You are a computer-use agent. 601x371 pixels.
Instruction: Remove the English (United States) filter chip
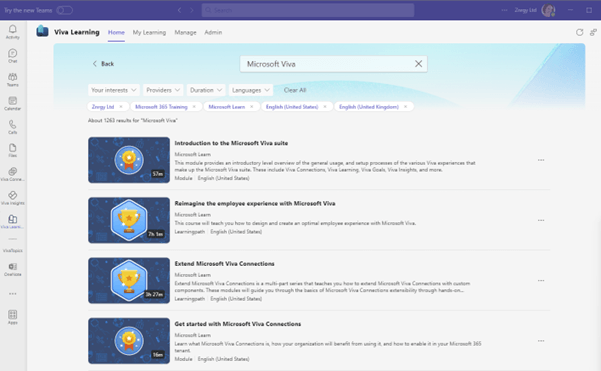(325, 107)
